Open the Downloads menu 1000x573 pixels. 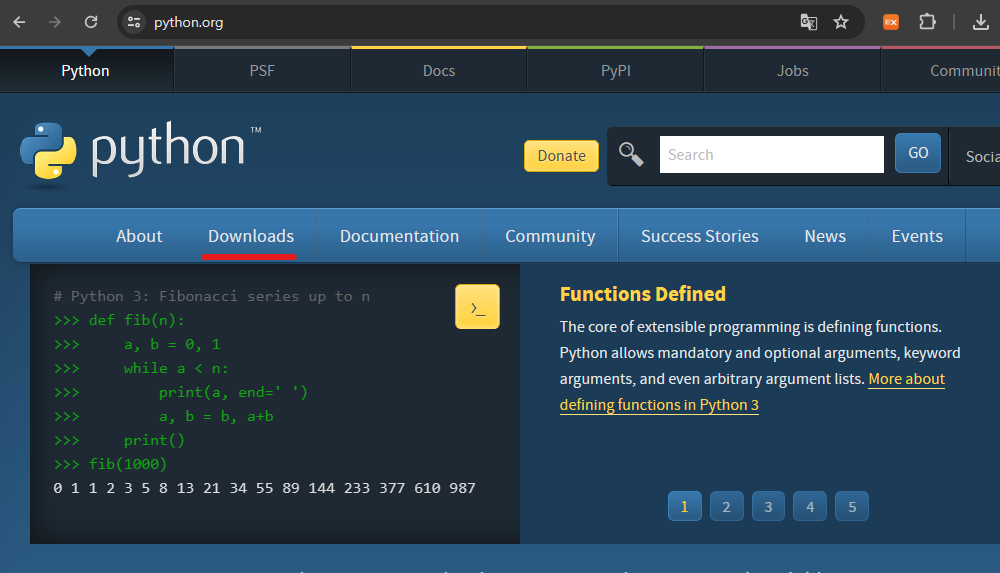click(251, 236)
